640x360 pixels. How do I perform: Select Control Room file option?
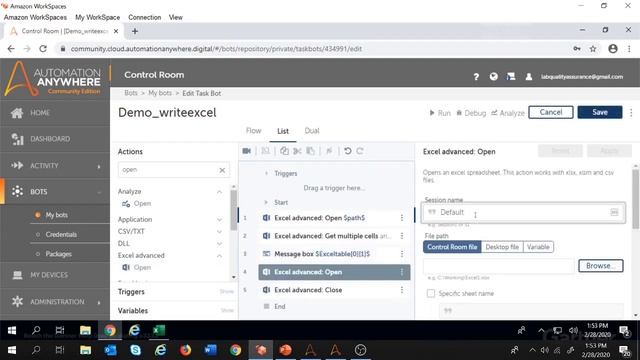[x=452, y=247]
